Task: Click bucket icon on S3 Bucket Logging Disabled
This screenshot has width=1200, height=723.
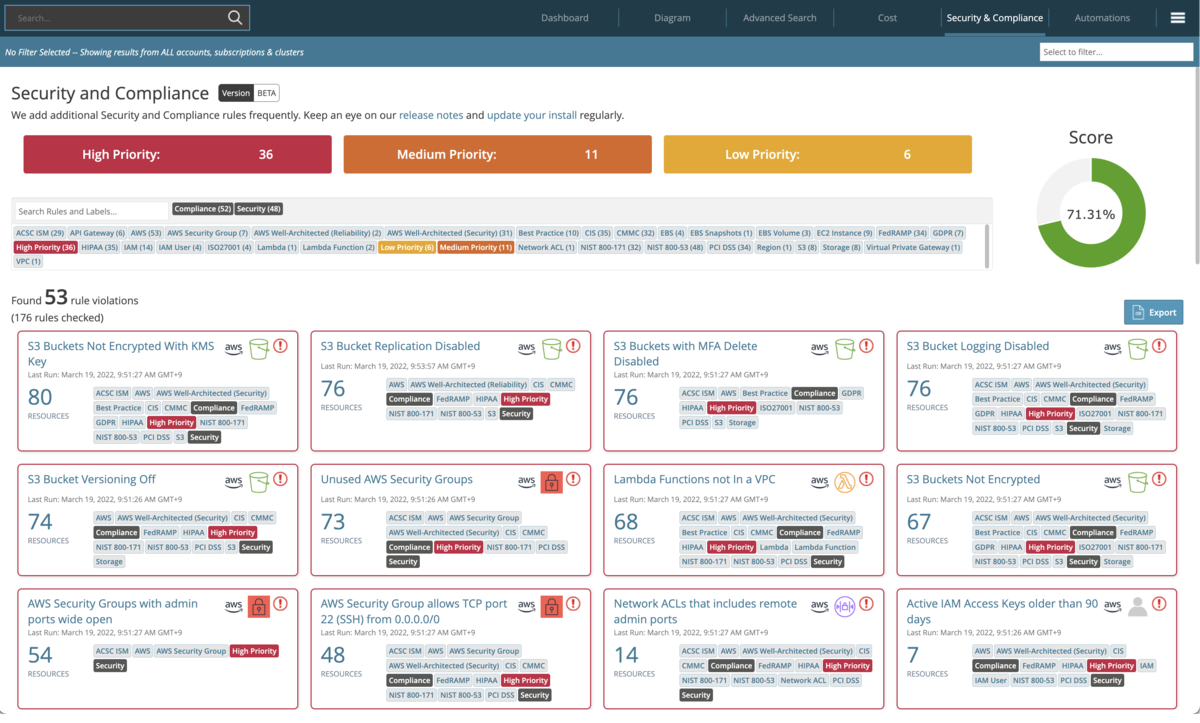Action: [1137, 349]
